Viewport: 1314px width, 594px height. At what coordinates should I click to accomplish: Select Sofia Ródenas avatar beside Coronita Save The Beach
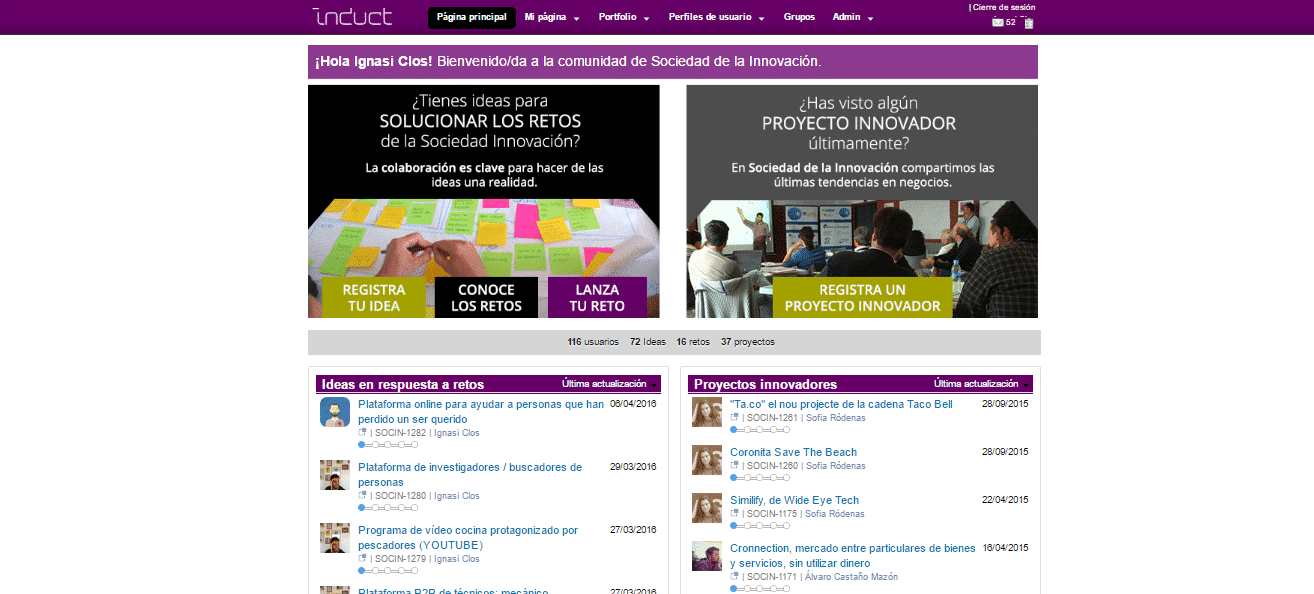tap(706, 459)
